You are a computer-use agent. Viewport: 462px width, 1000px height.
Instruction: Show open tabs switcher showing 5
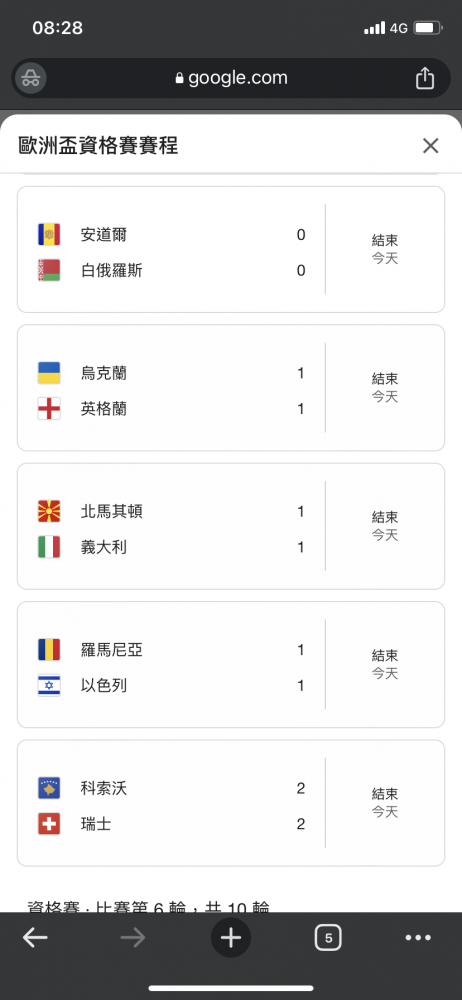[x=328, y=938]
